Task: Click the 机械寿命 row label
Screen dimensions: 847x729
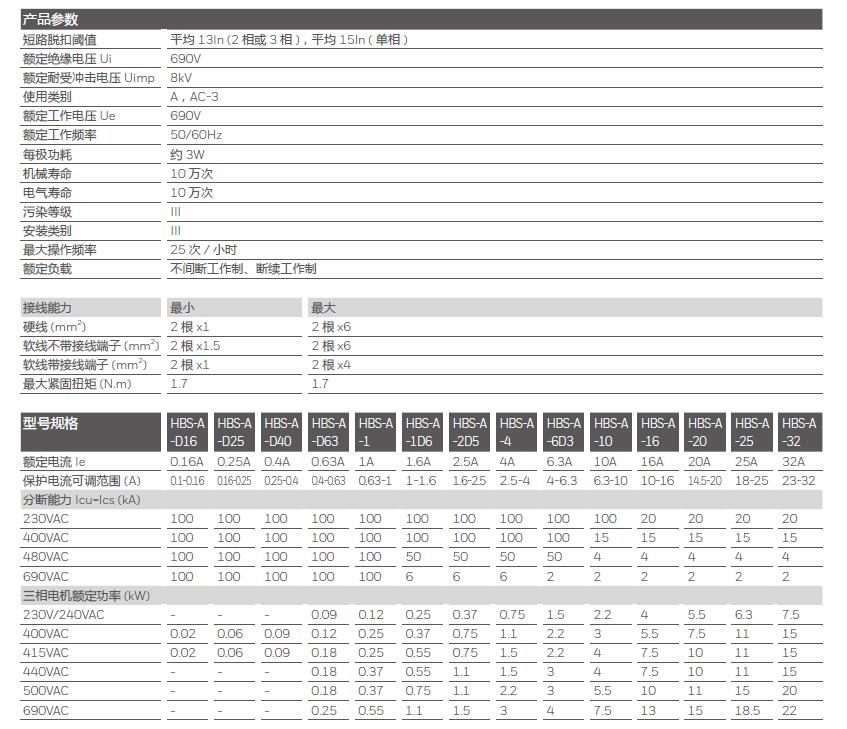Action: coord(47,173)
